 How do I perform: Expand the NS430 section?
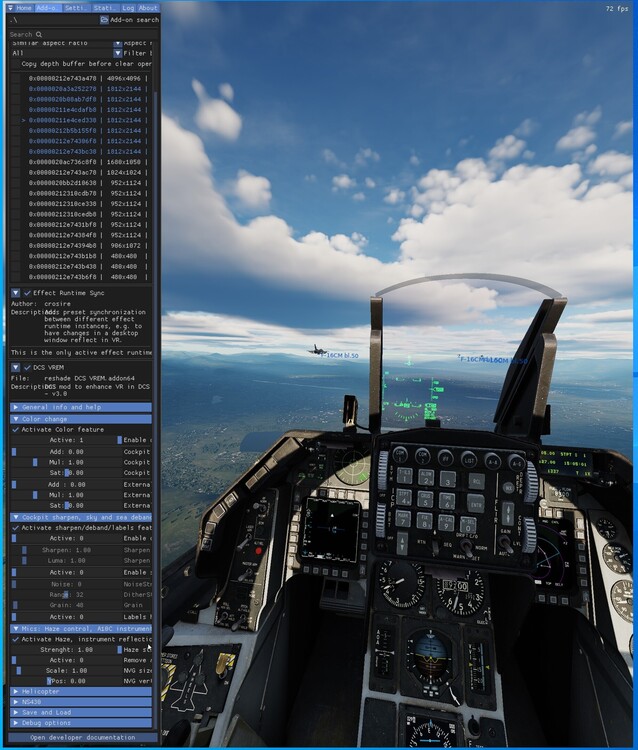81,702
